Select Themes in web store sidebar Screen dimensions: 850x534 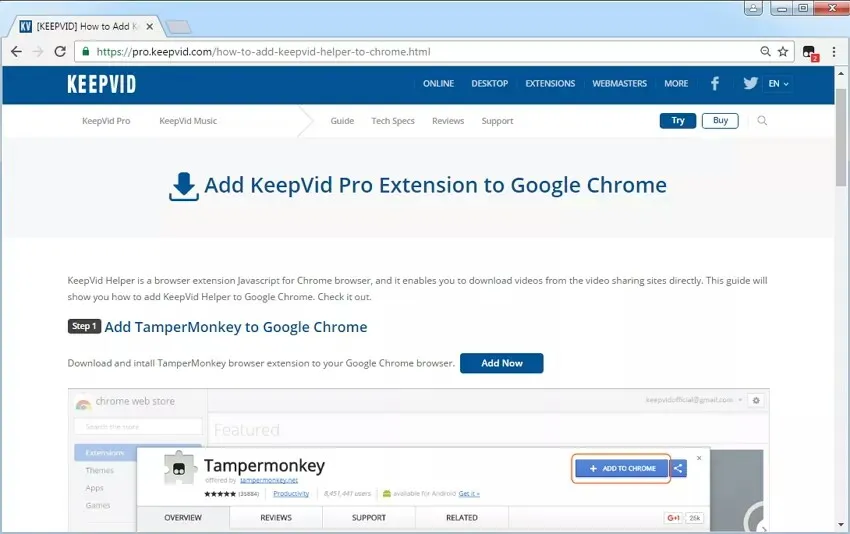coord(100,471)
